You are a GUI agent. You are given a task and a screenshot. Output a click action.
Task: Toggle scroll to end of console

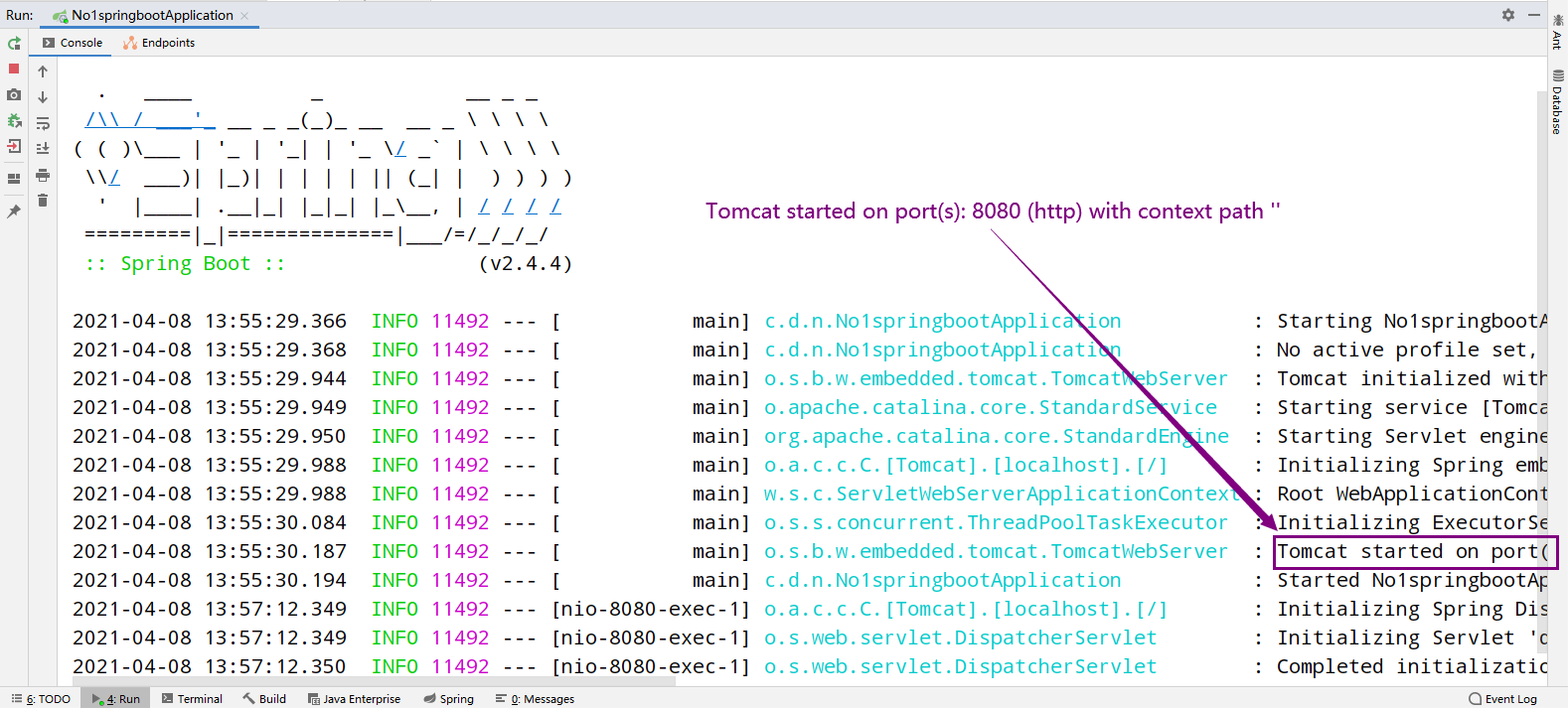[43, 148]
